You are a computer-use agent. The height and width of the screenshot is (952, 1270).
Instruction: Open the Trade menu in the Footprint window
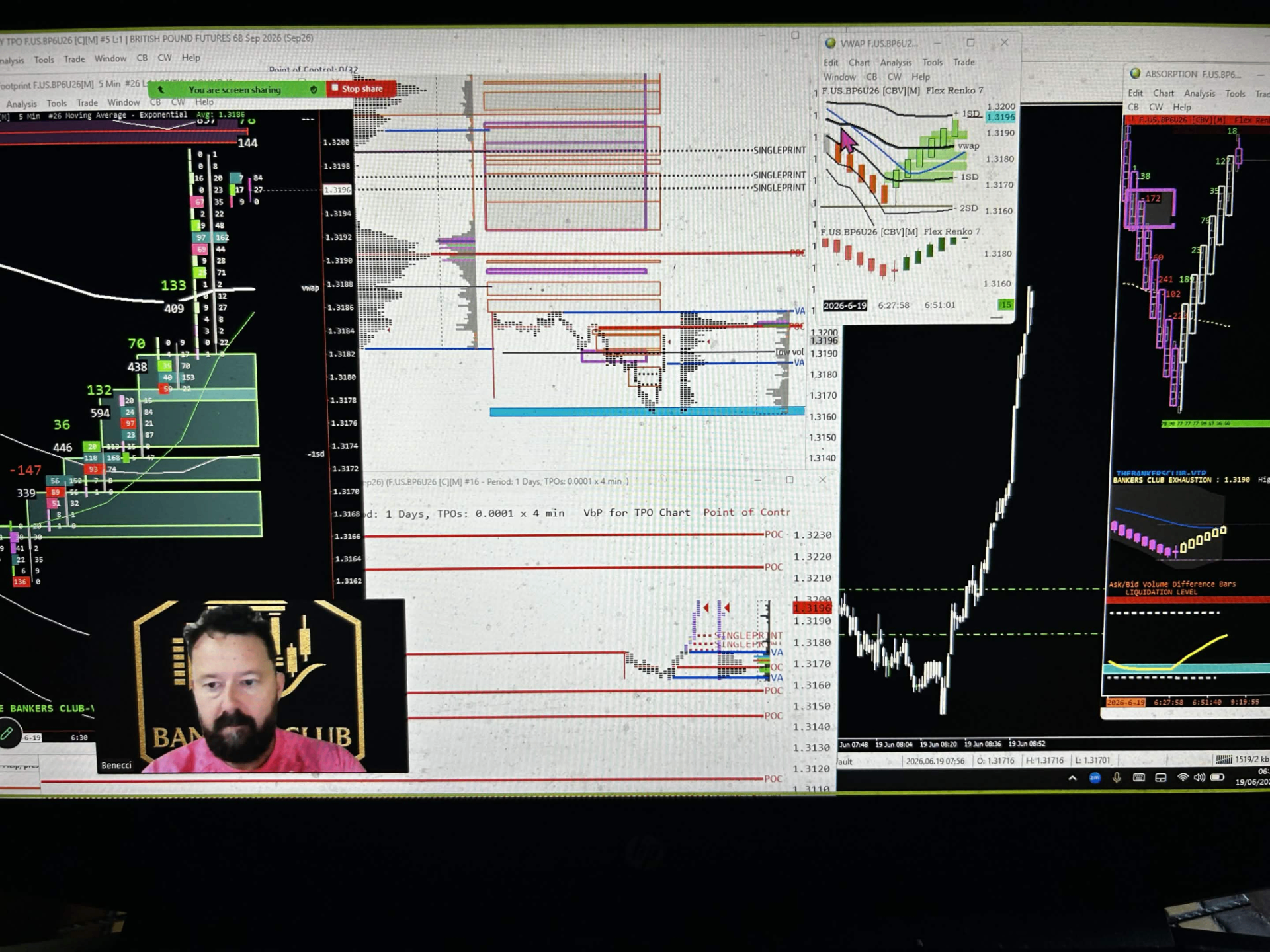[87, 102]
